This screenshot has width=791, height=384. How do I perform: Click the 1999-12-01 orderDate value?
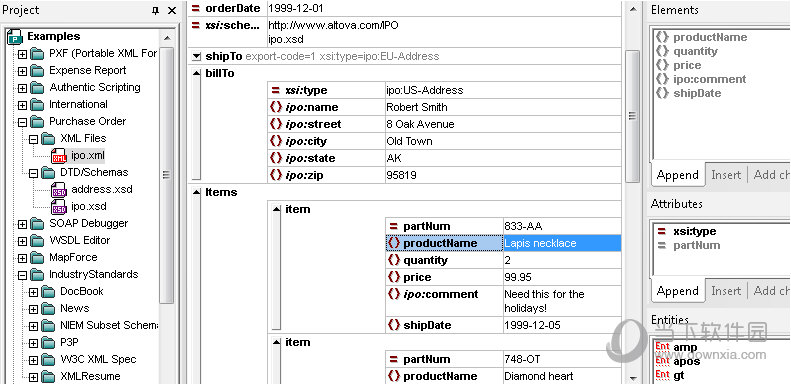click(296, 9)
